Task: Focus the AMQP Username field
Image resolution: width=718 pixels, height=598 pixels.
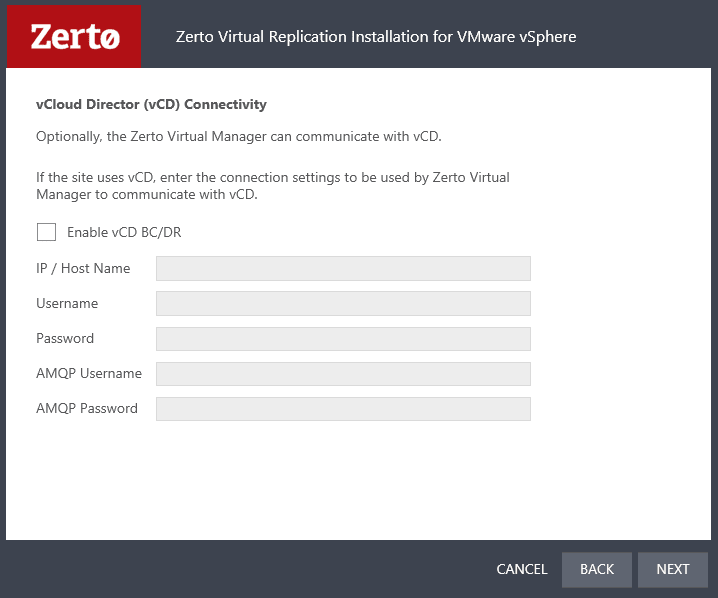Action: [x=343, y=374]
